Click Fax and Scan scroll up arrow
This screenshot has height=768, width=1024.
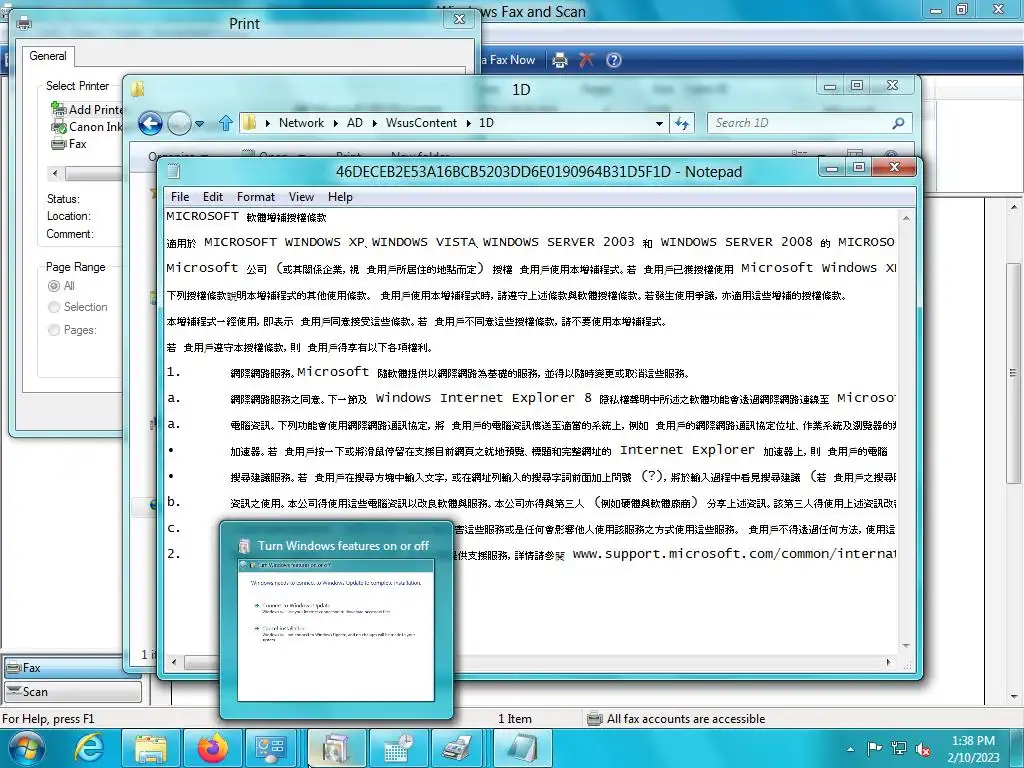[x=1014, y=207]
